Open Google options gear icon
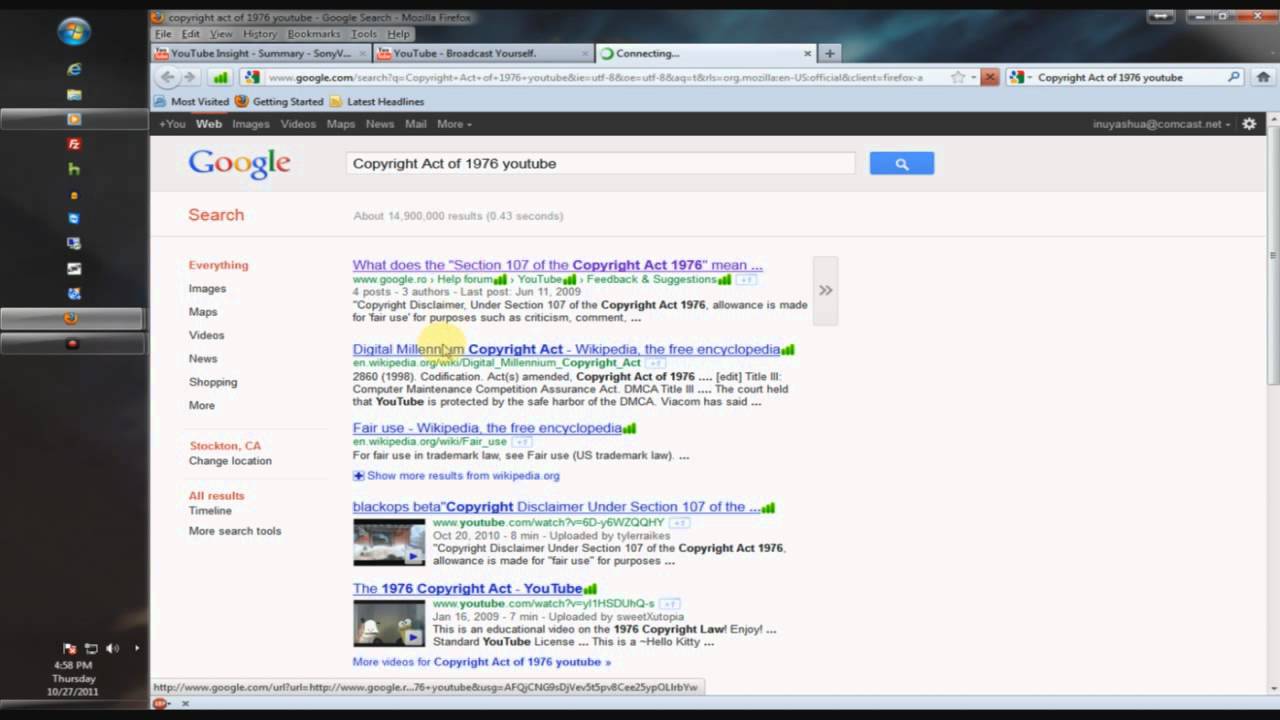Viewport: 1280px width, 720px height. pos(1249,124)
